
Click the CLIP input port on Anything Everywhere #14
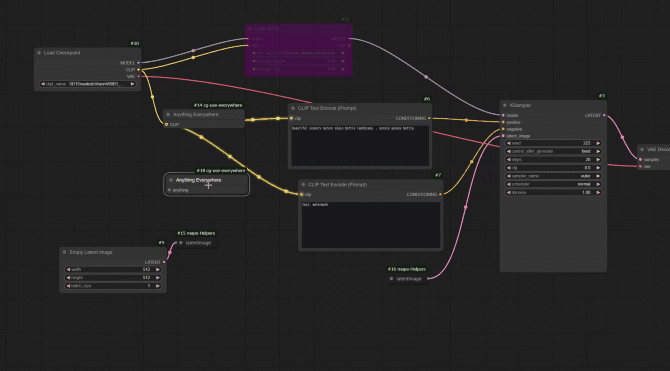[x=167, y=124]
